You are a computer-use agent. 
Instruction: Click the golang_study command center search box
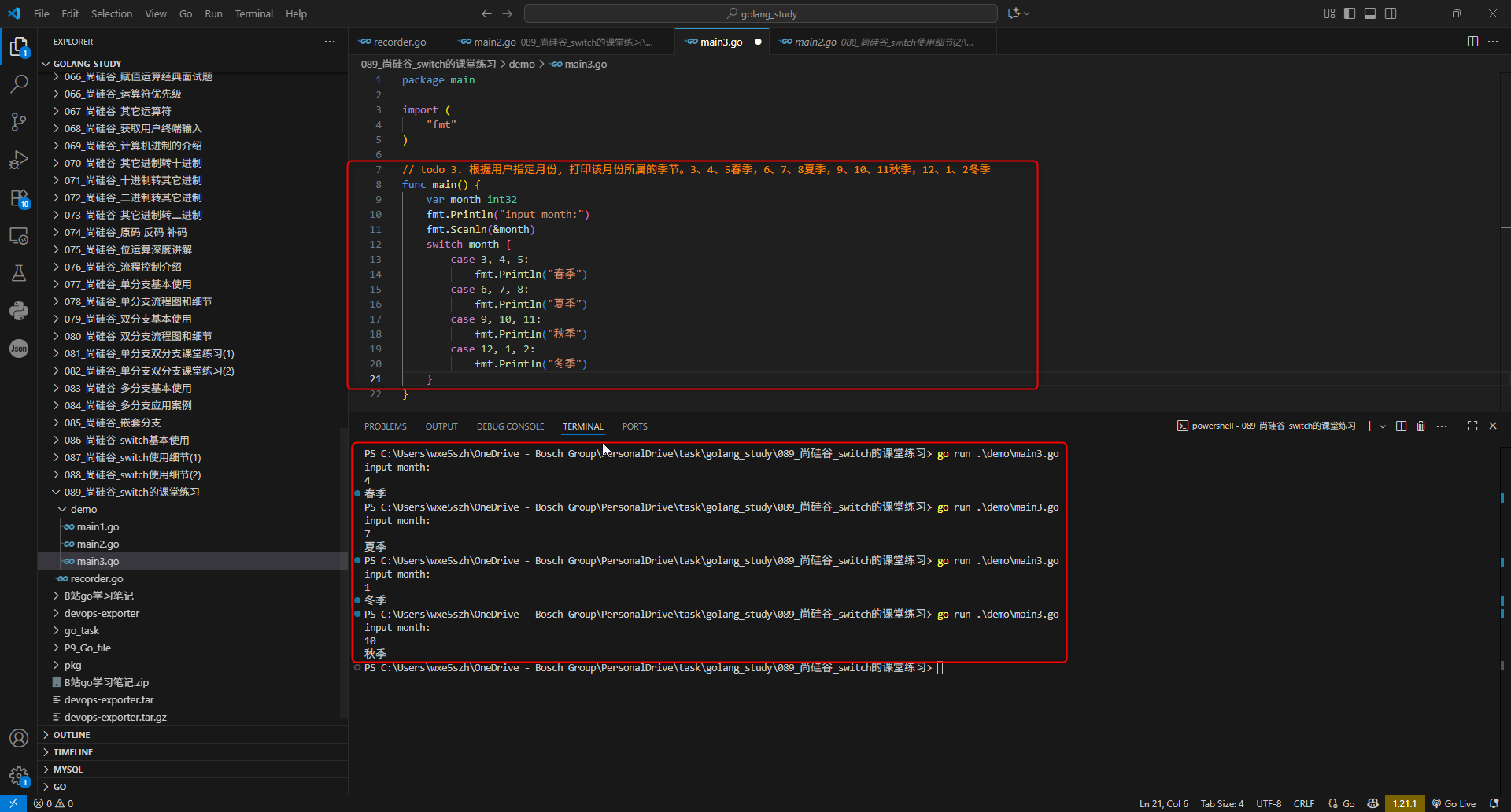click(x=761, y=13)
